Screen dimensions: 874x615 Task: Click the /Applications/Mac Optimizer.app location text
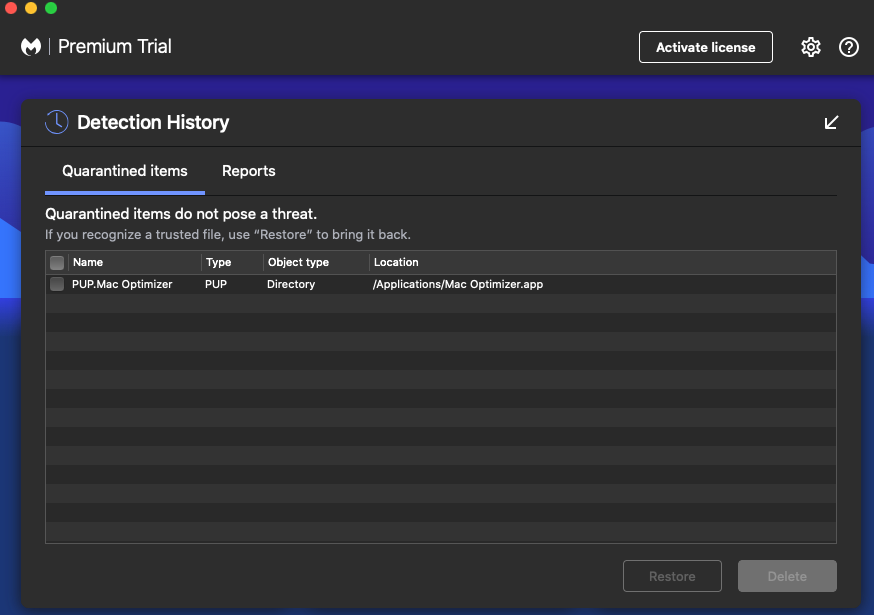pos(458,284)
